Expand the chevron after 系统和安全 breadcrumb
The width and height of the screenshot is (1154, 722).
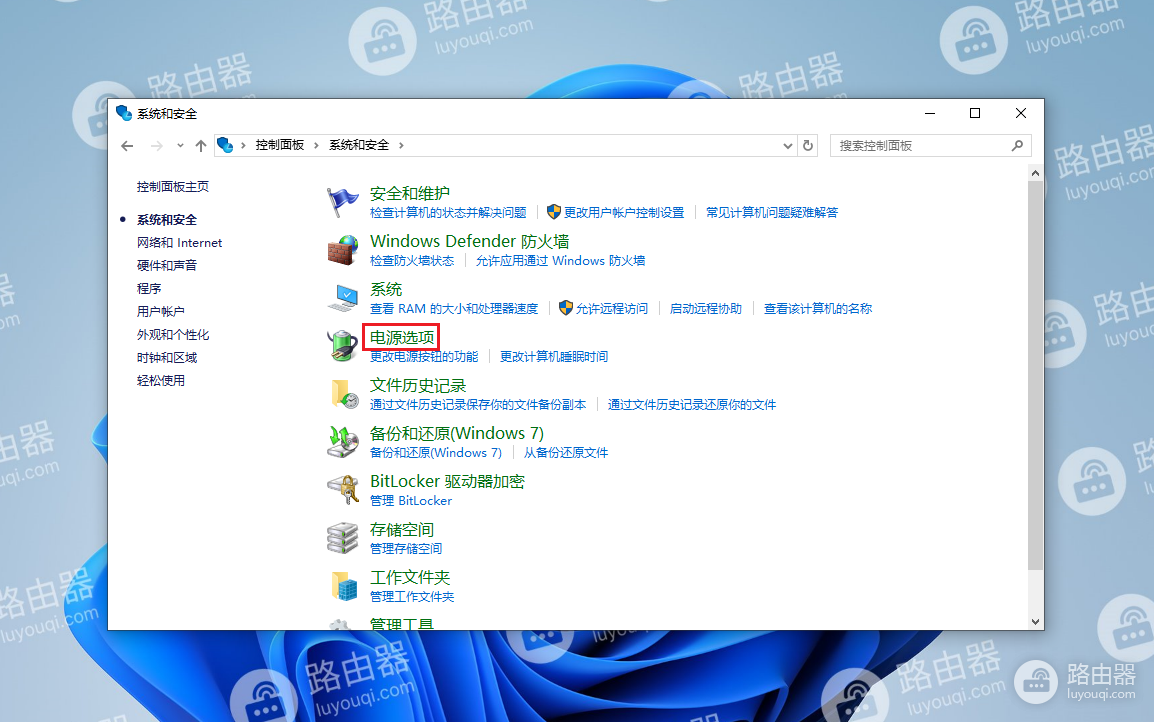pos(401,145)
